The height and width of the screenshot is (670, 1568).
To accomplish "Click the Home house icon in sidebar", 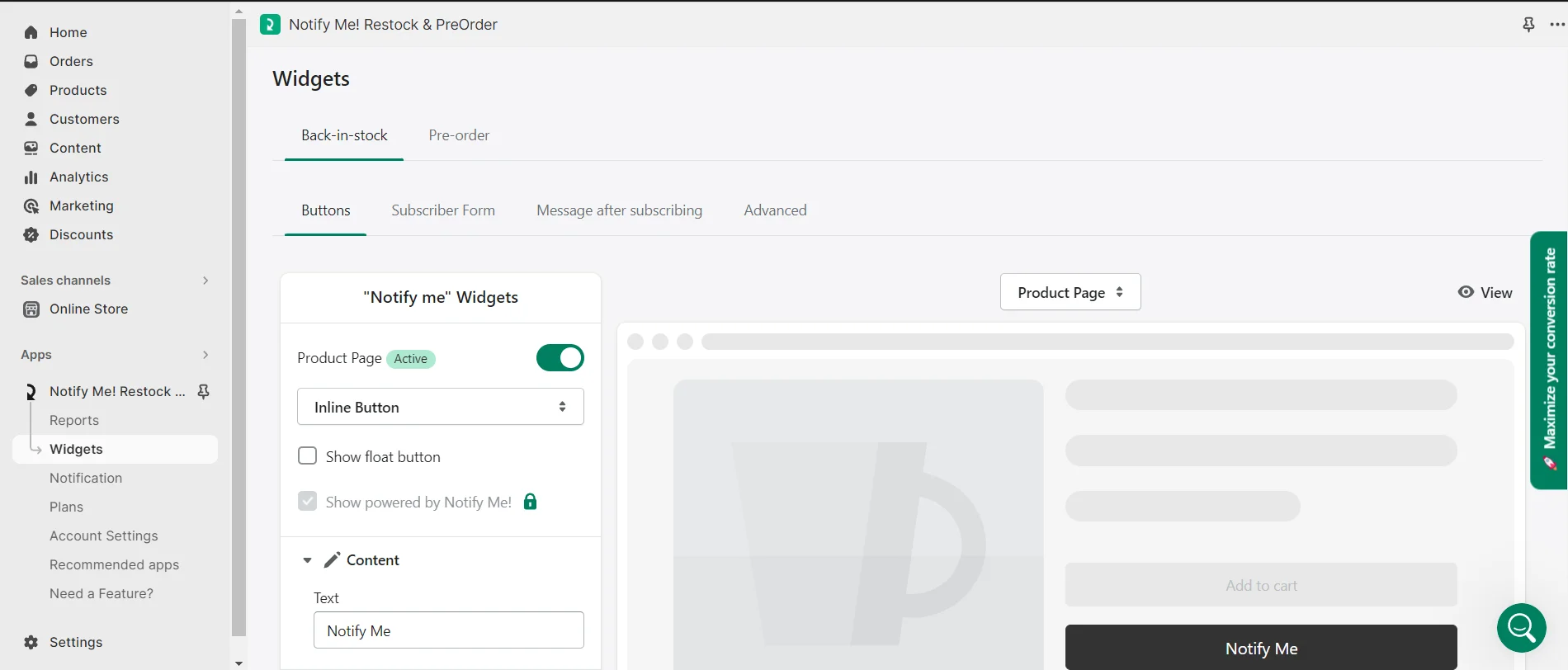I will [31, 32].
